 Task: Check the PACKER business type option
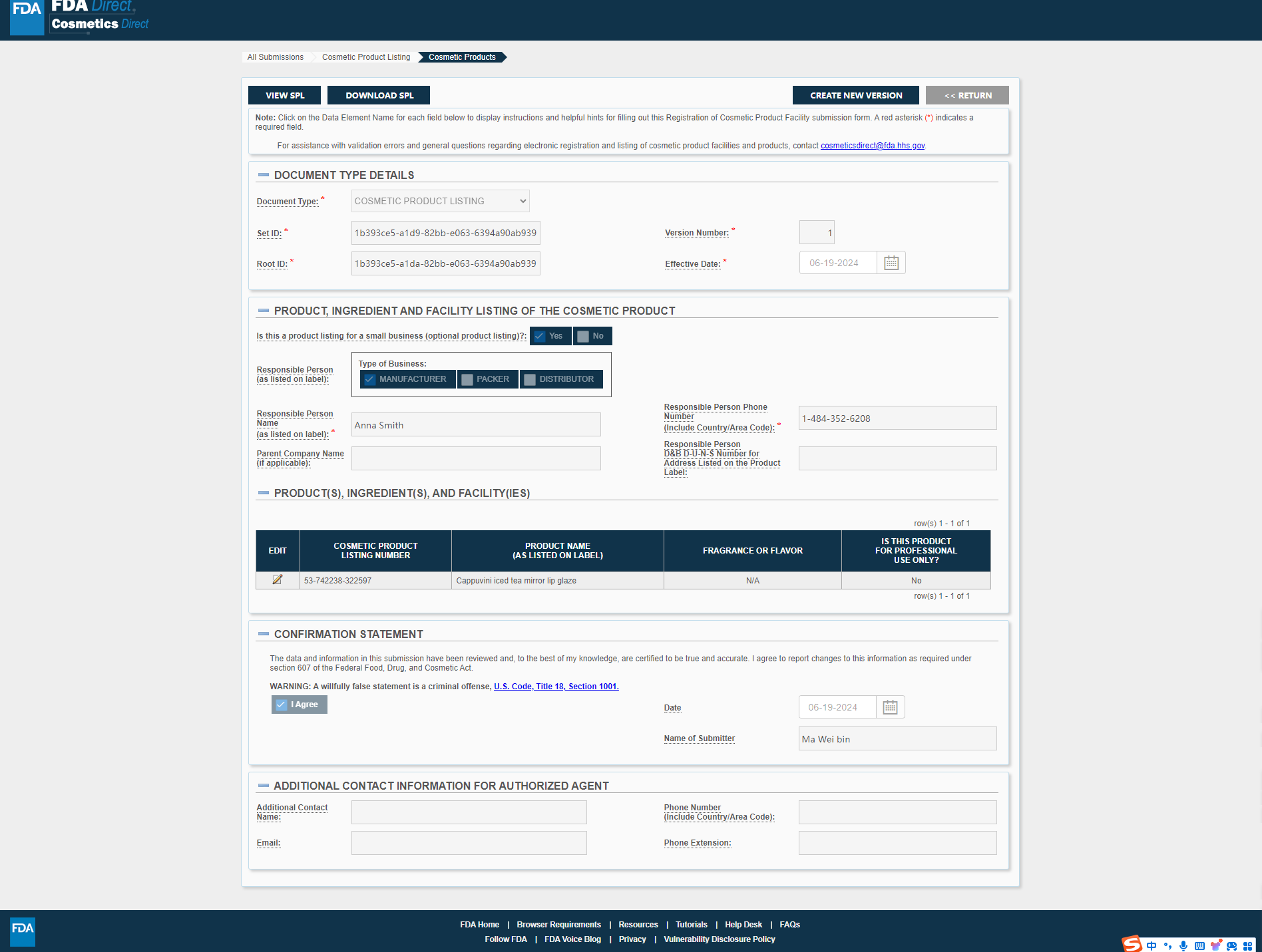tap(467, 379)
